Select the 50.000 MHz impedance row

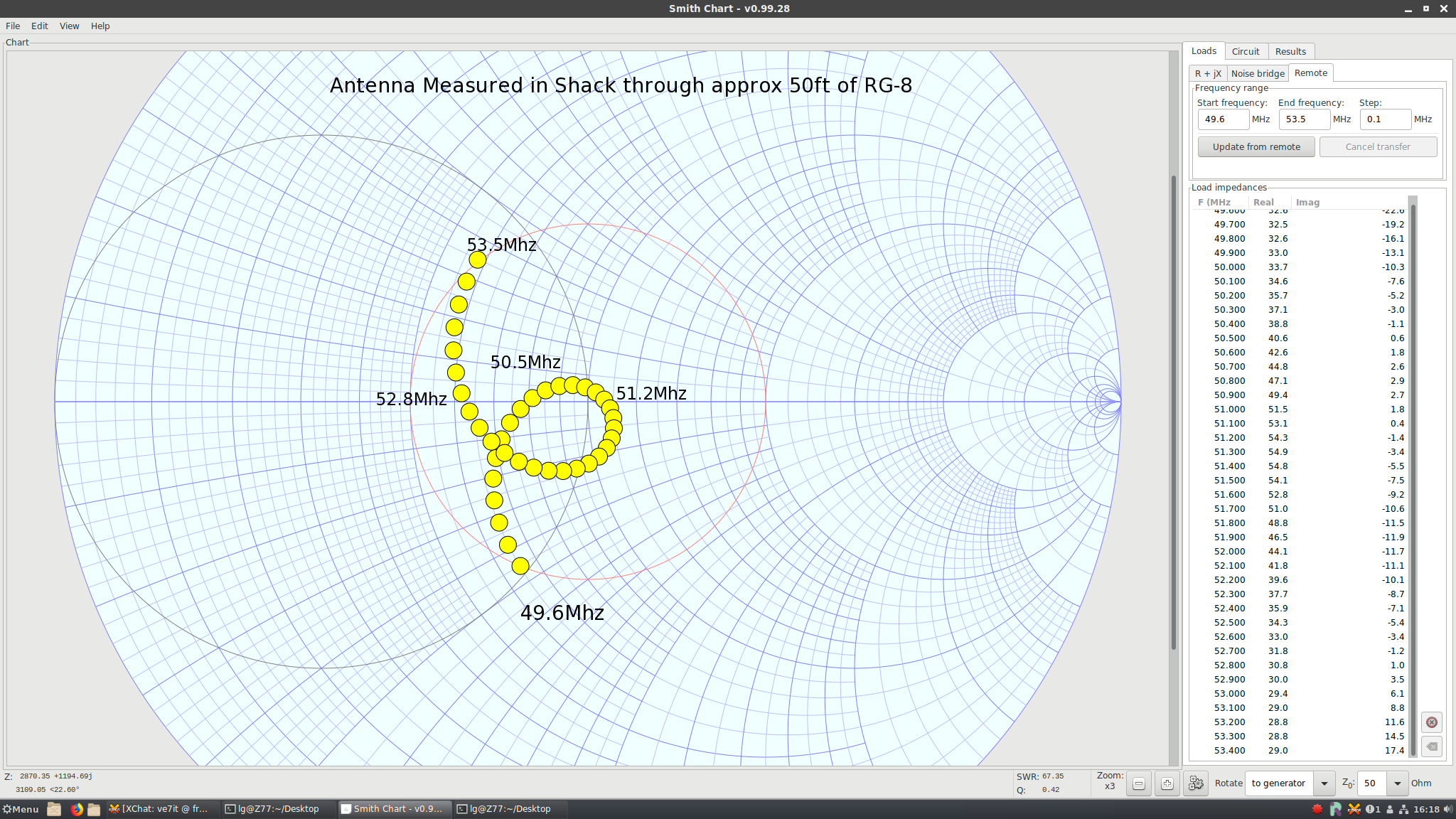(x=1300, y=267)
